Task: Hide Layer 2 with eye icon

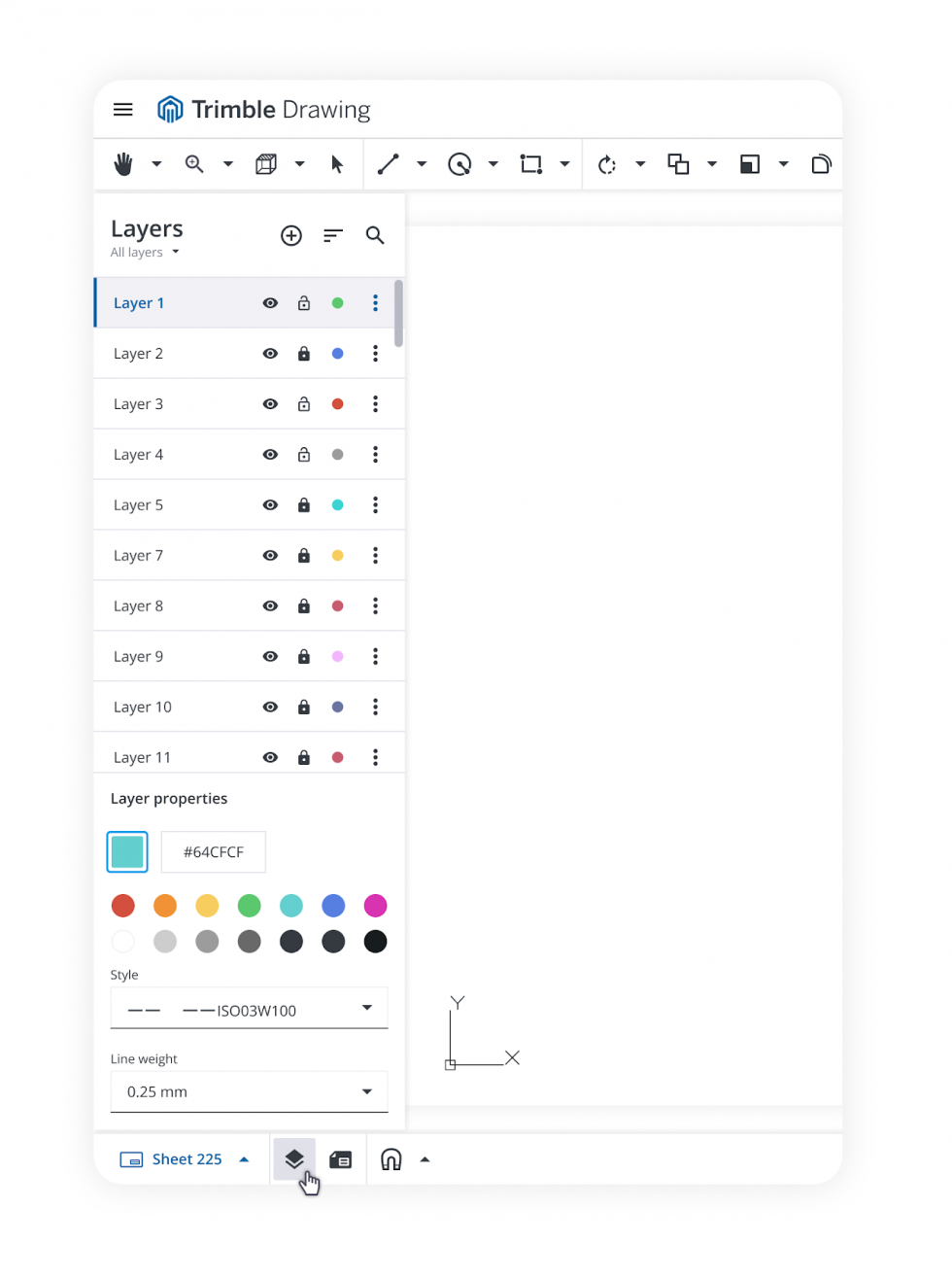Action: [270, 354]
